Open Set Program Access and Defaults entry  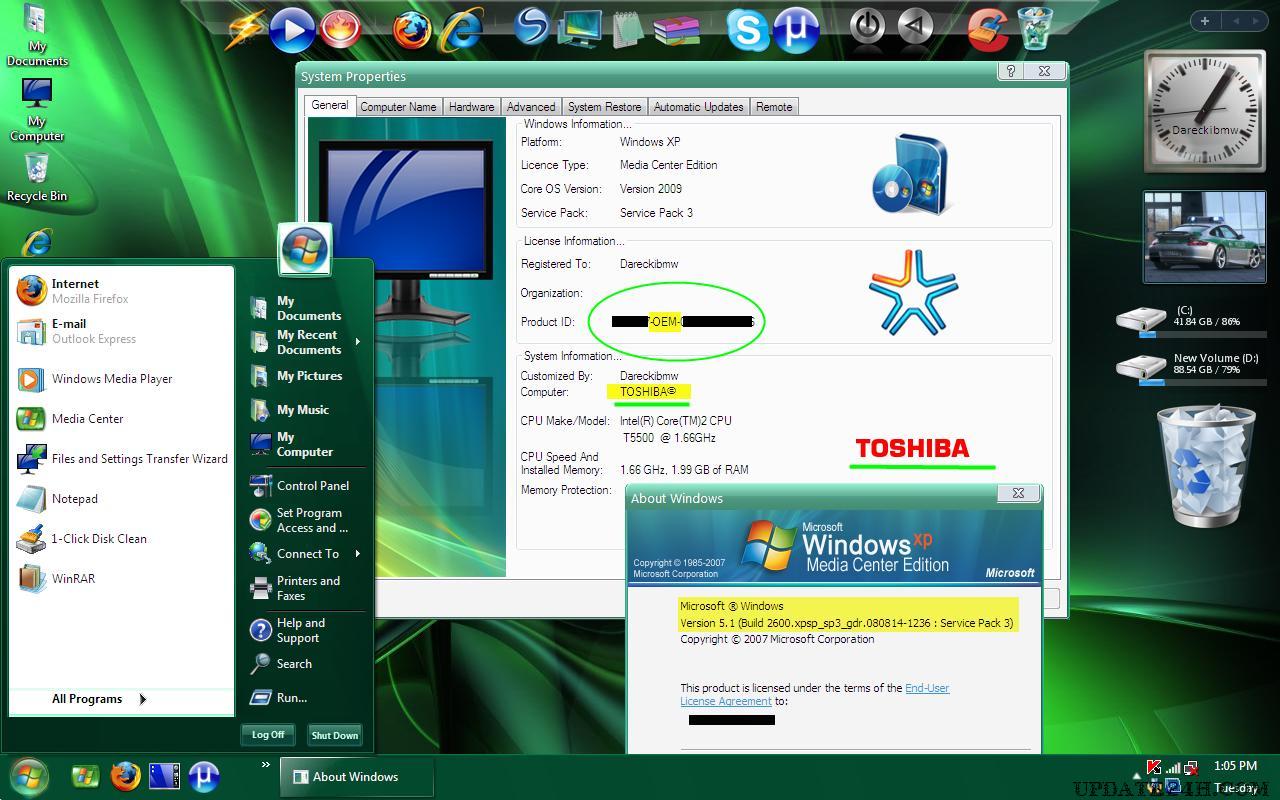305,520
